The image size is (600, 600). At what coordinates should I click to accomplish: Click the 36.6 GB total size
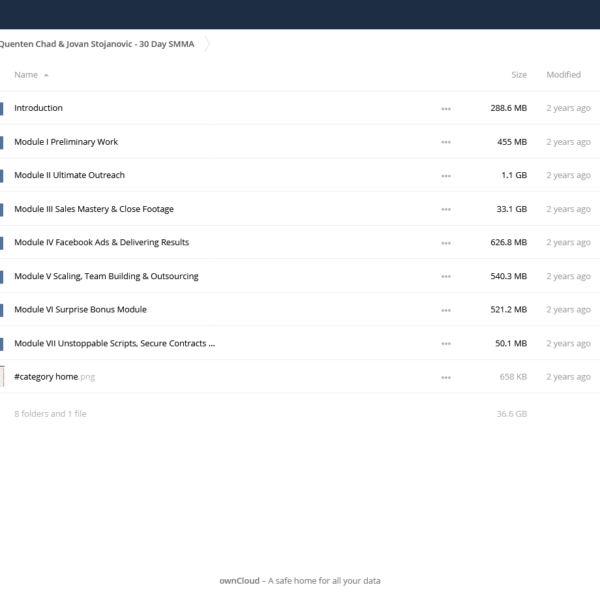512,414
